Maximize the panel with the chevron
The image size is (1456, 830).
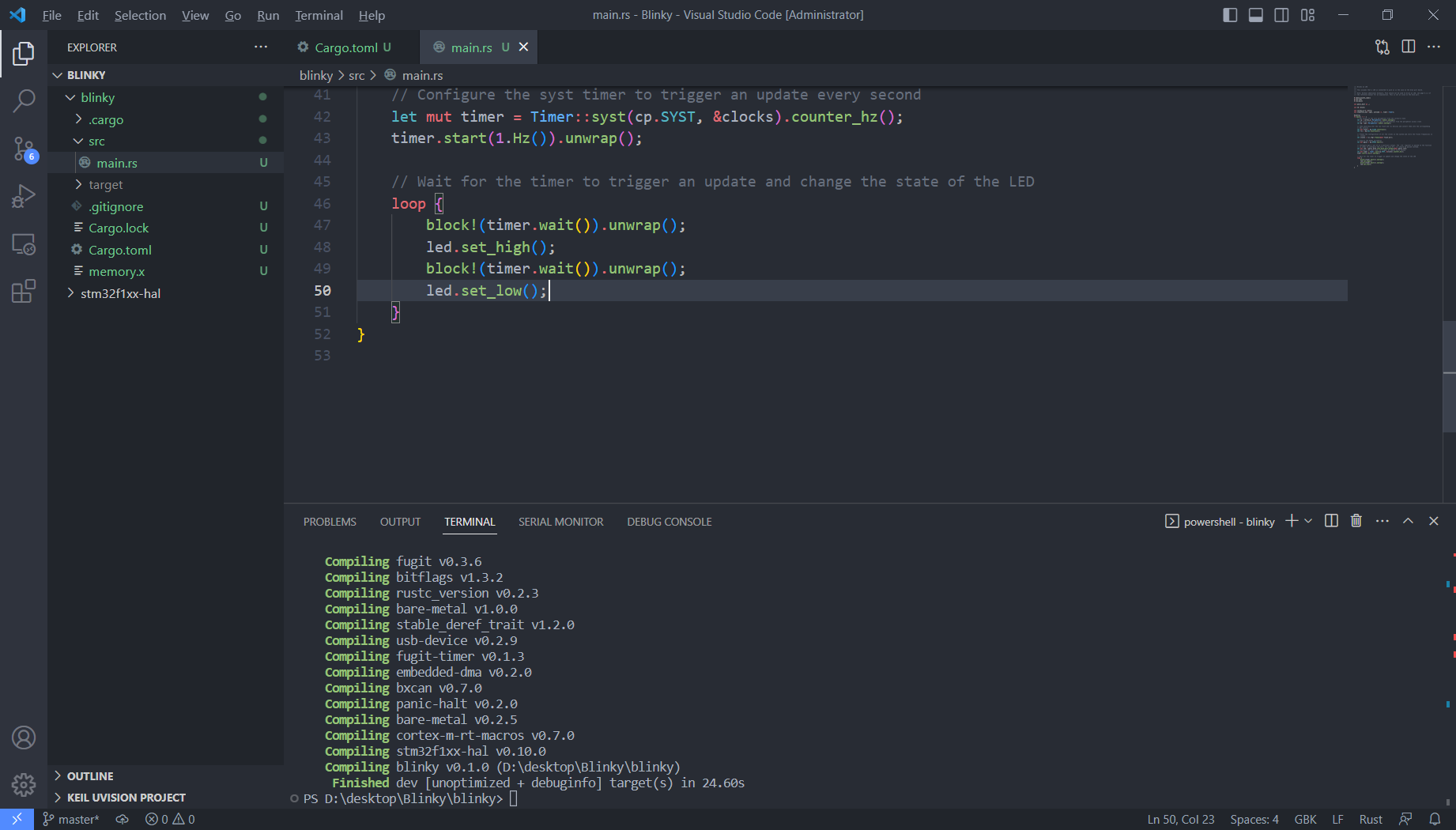(1408, 521)
